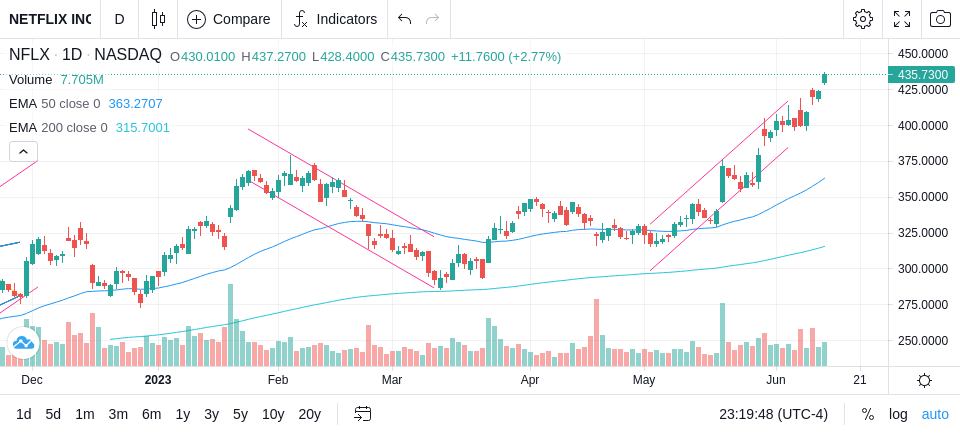This screenshot has width=960, height=433.
Task: Click the NFLX 1D NASDAQ title
Action: [85, 55]
